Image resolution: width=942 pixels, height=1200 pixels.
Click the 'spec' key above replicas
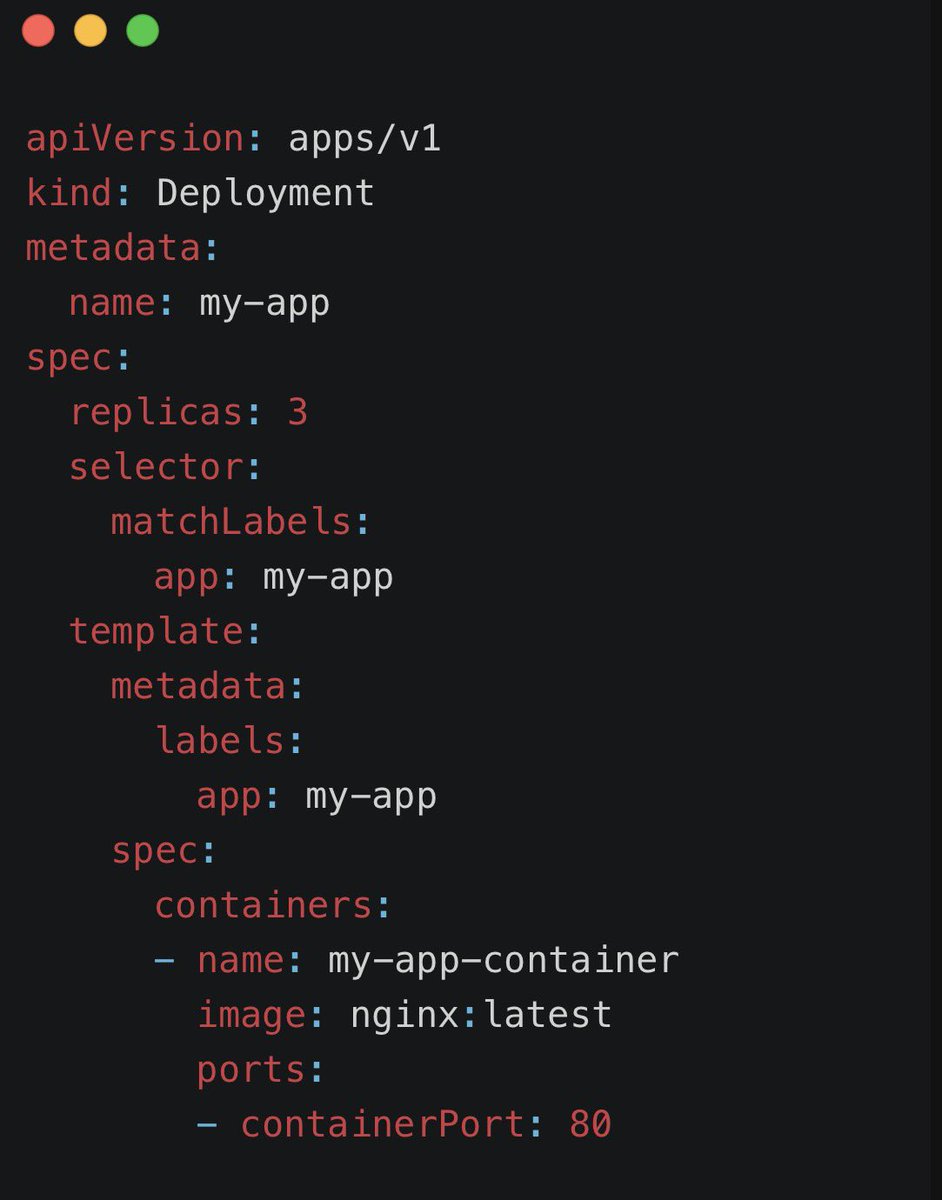(x=68, y=359)
